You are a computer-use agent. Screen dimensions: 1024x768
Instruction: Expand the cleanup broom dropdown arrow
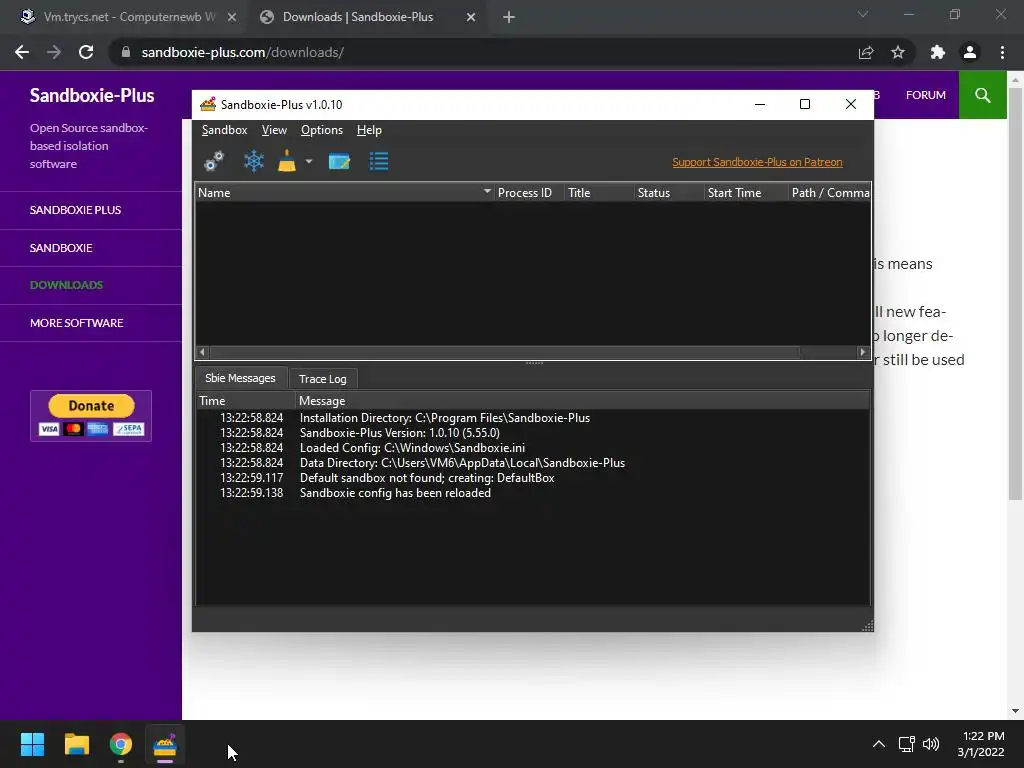tap(309, 161)
